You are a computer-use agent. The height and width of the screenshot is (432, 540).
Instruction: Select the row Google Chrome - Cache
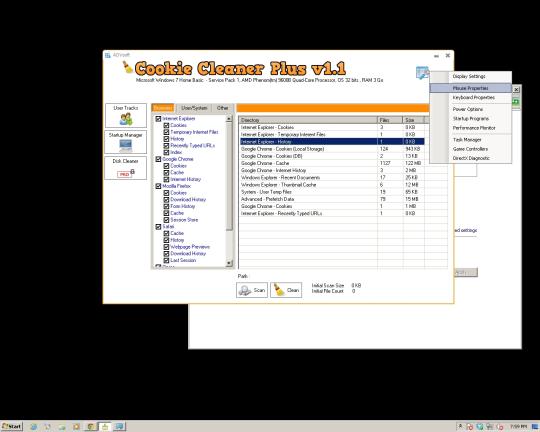coord(332,163)
